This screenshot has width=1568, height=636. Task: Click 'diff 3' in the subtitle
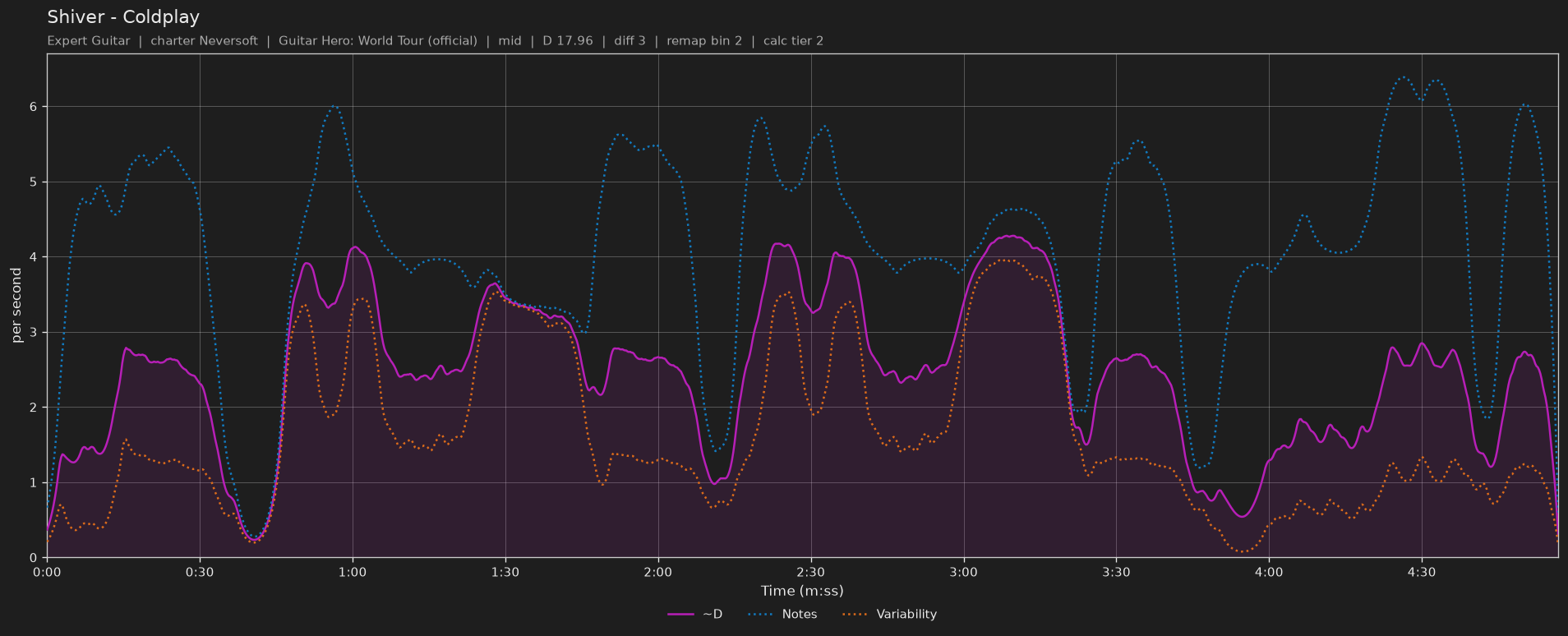pos(630,41)
